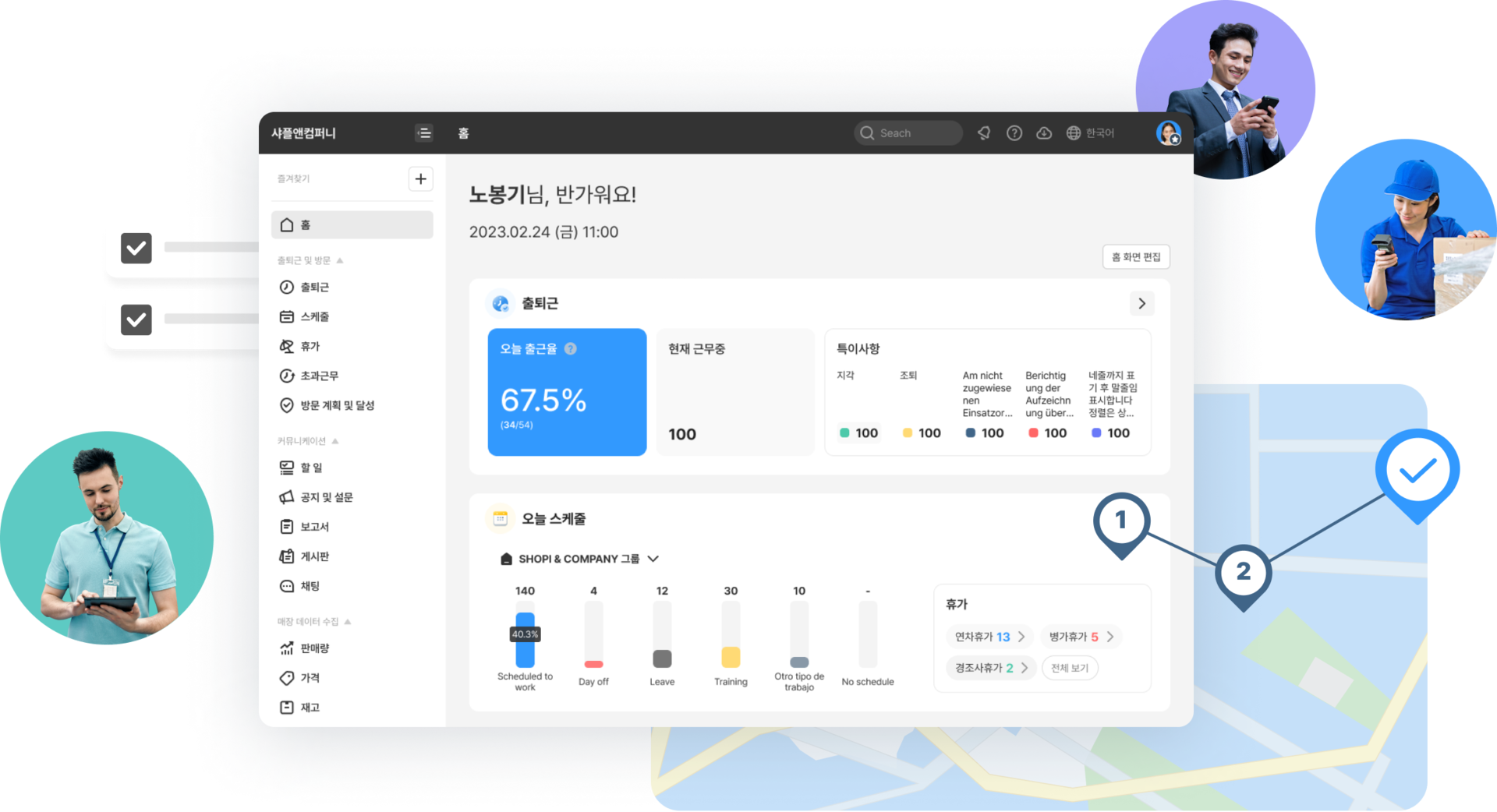The height and width of the screenshot is (812, 1497).
Task: Collapse the 출퇴근 및 방문 section
Action: pos(340,260)
